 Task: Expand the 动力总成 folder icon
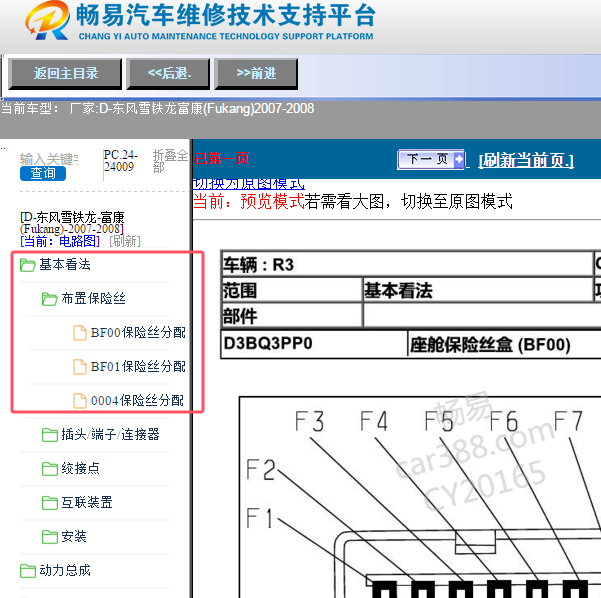click(28, 571)
